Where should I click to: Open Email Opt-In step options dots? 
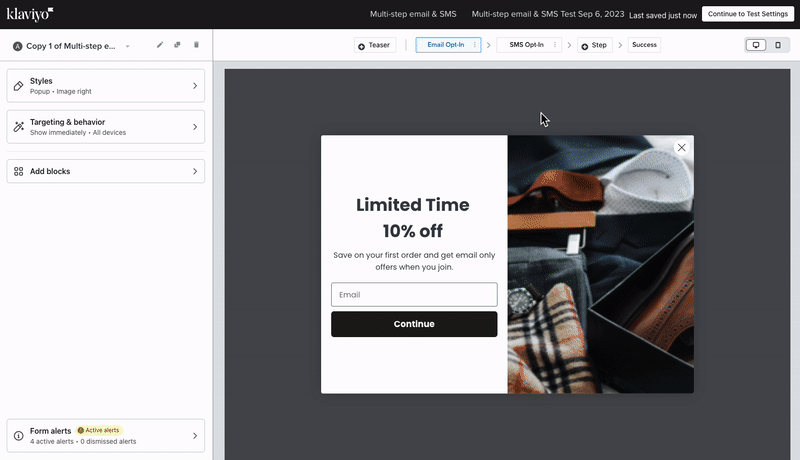coord(475,45)
